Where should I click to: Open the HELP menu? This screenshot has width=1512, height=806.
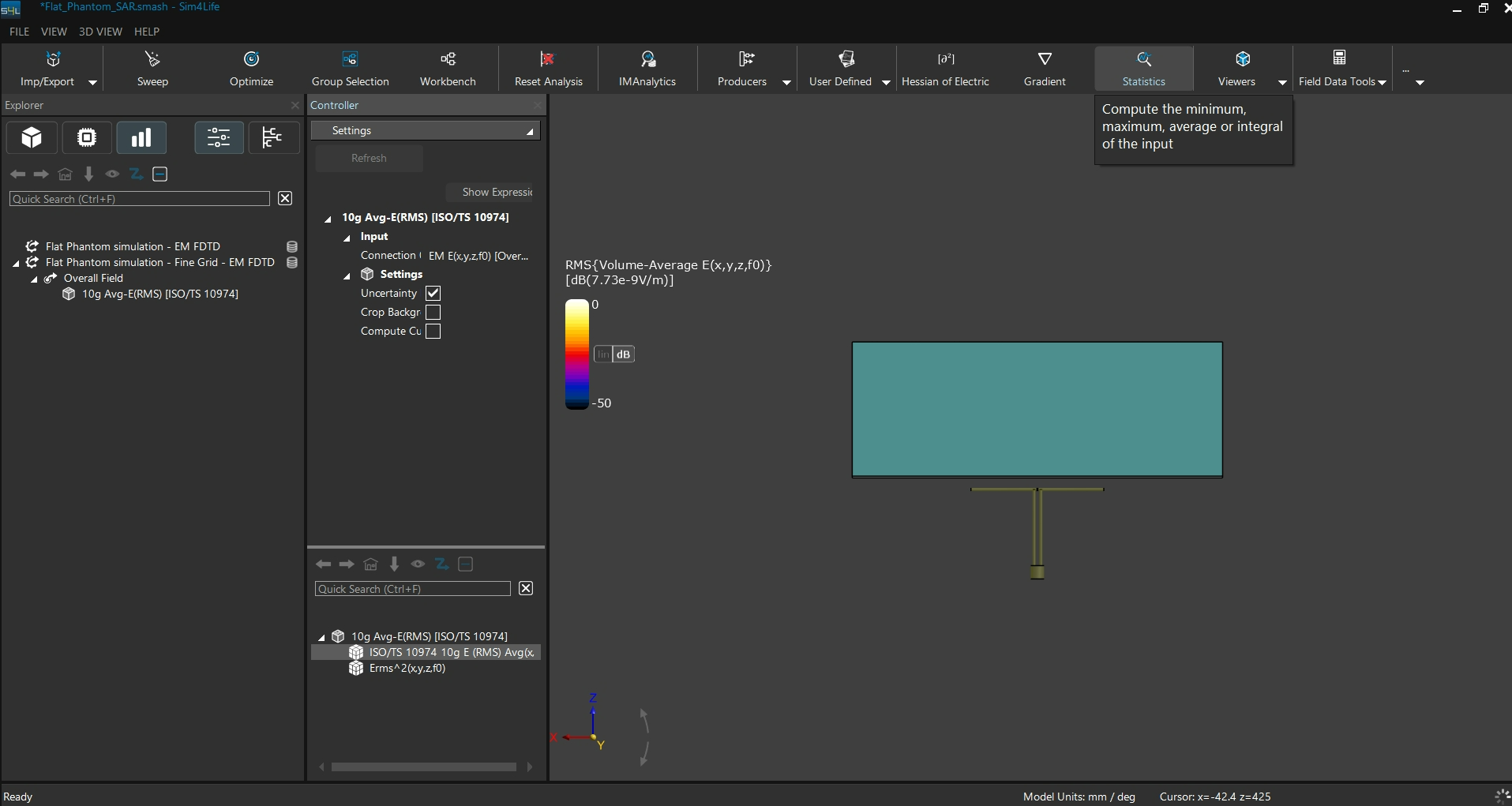click(x=147, y=32)
